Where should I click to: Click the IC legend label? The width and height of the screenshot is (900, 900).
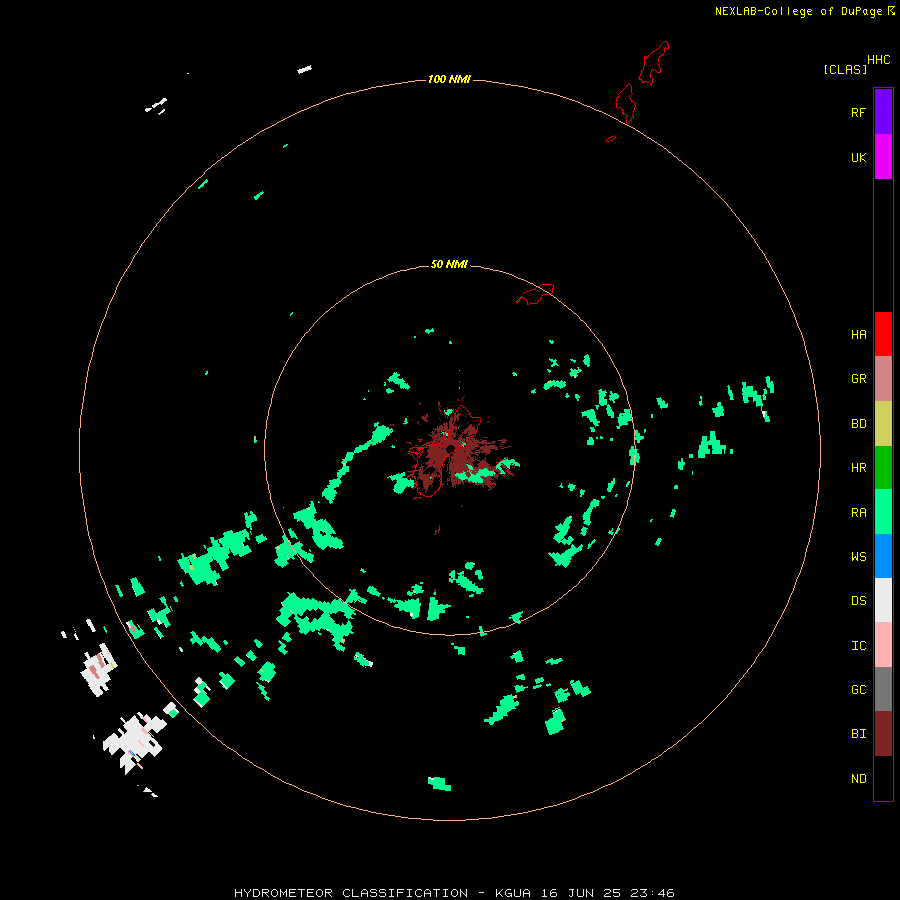[858, 646]
